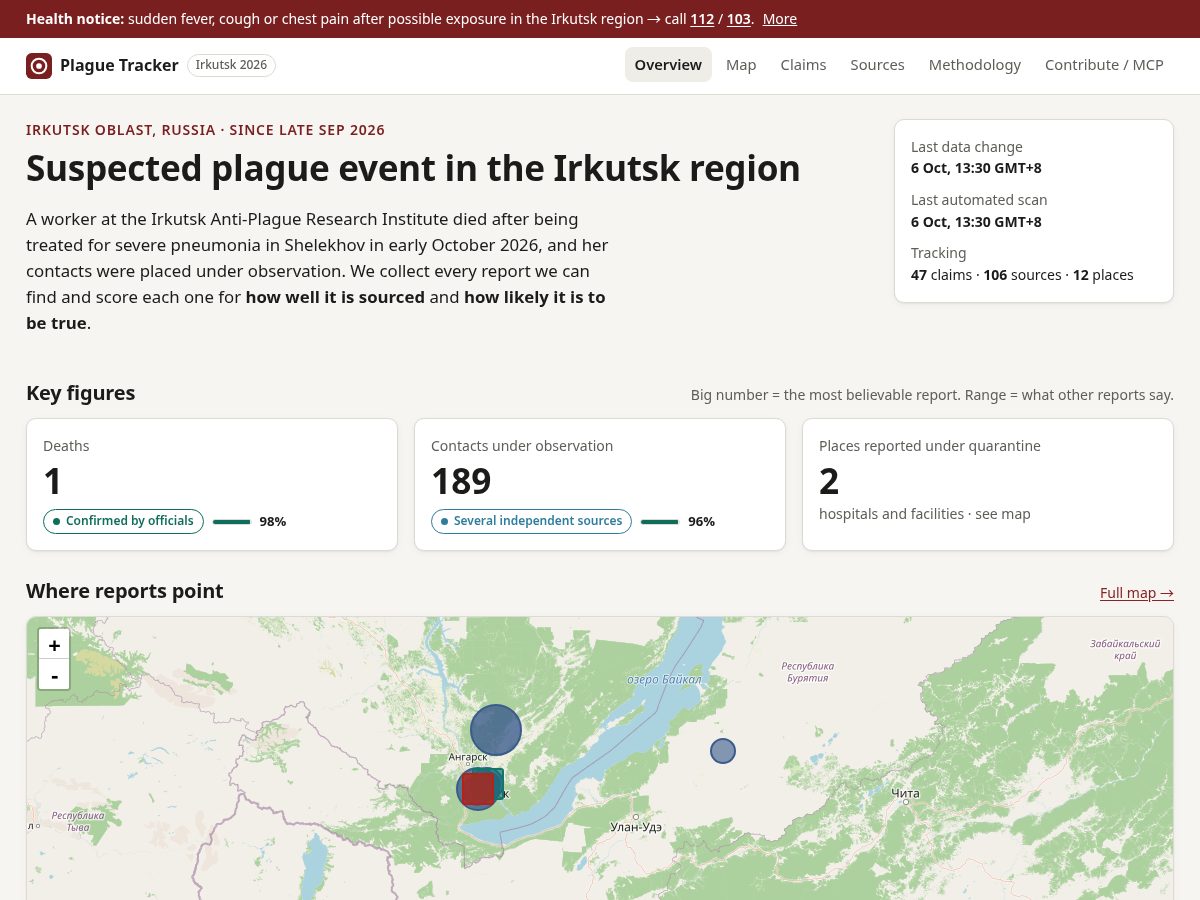
Task: Click the Чита city label on map
Action: click(x=905, y=794)
